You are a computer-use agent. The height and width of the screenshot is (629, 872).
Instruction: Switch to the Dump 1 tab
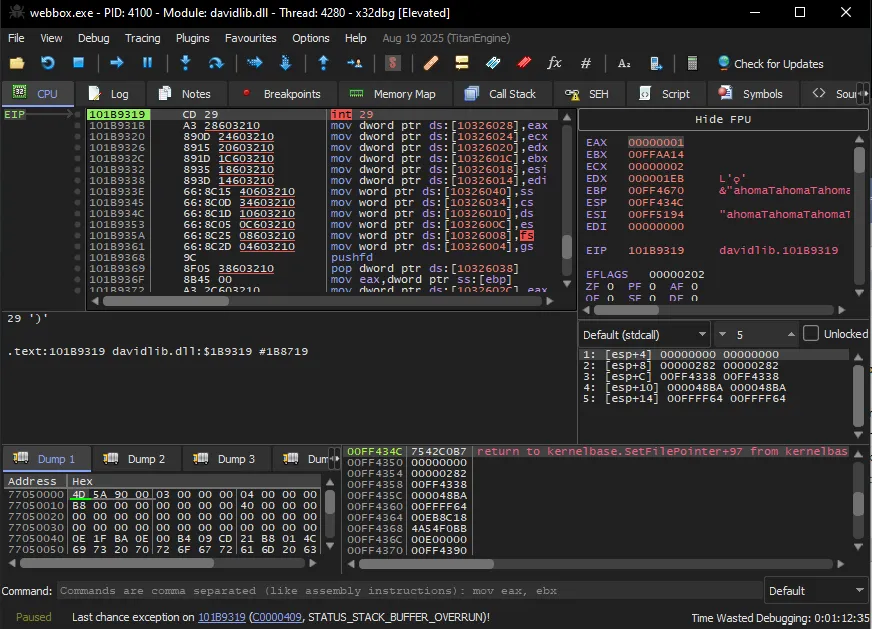[x=47, y=459]
